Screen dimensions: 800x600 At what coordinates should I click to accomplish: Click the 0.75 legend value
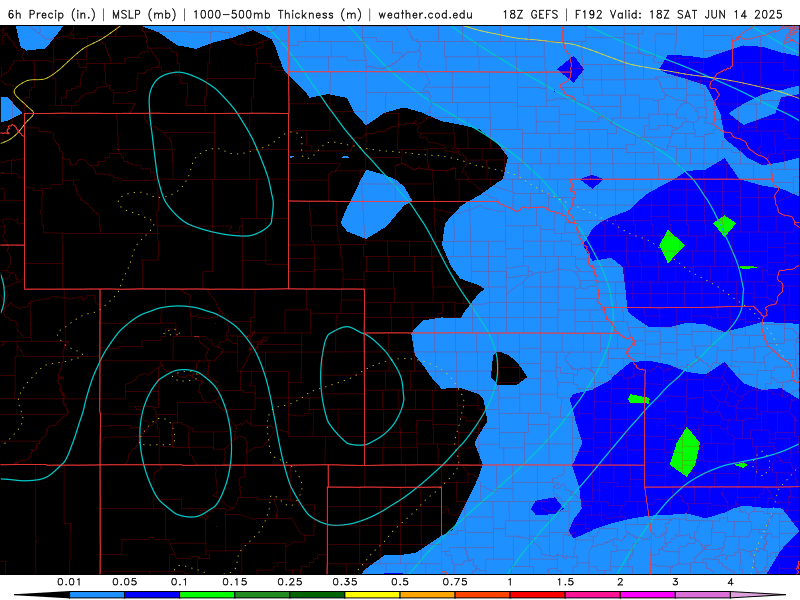(x=455, y=582)
